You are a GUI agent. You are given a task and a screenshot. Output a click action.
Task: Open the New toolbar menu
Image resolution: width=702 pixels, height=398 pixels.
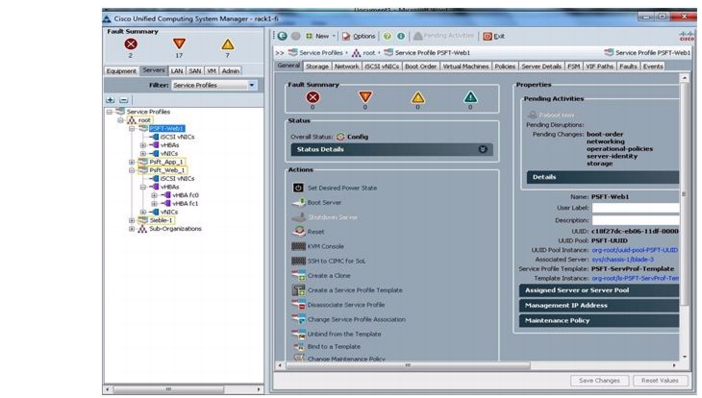pos(320,36)
